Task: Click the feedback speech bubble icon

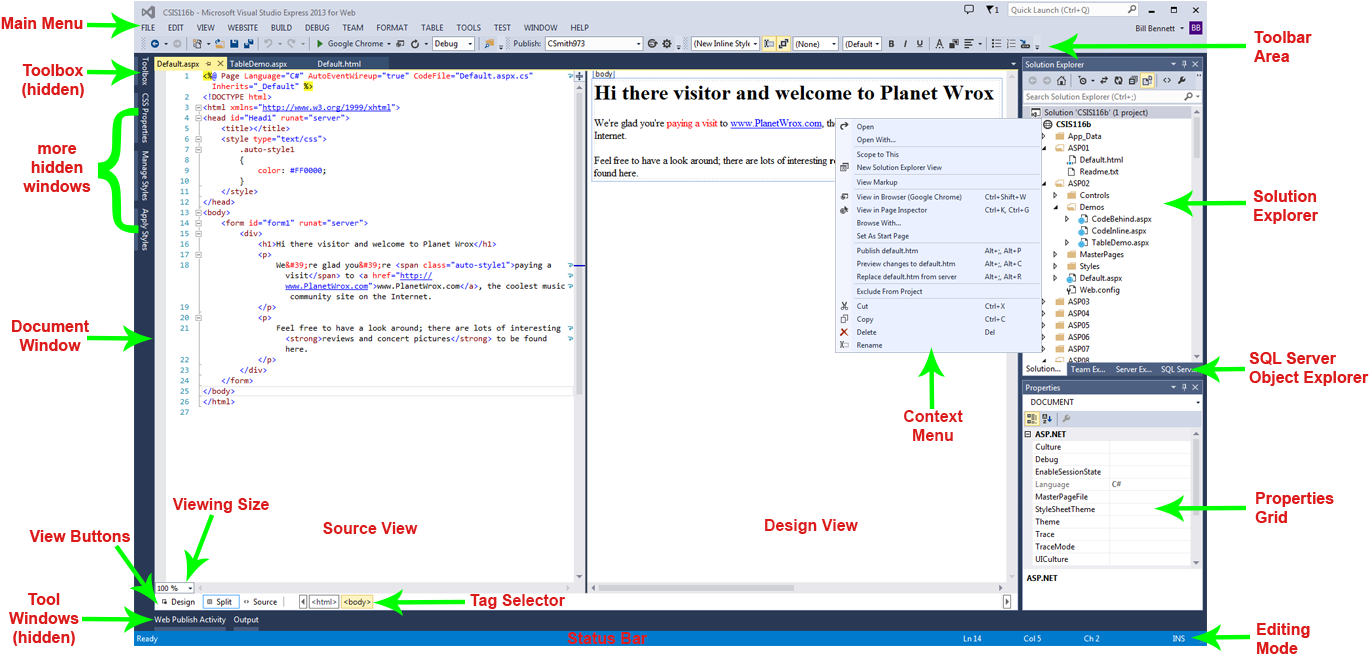Action: pos(968,10)
